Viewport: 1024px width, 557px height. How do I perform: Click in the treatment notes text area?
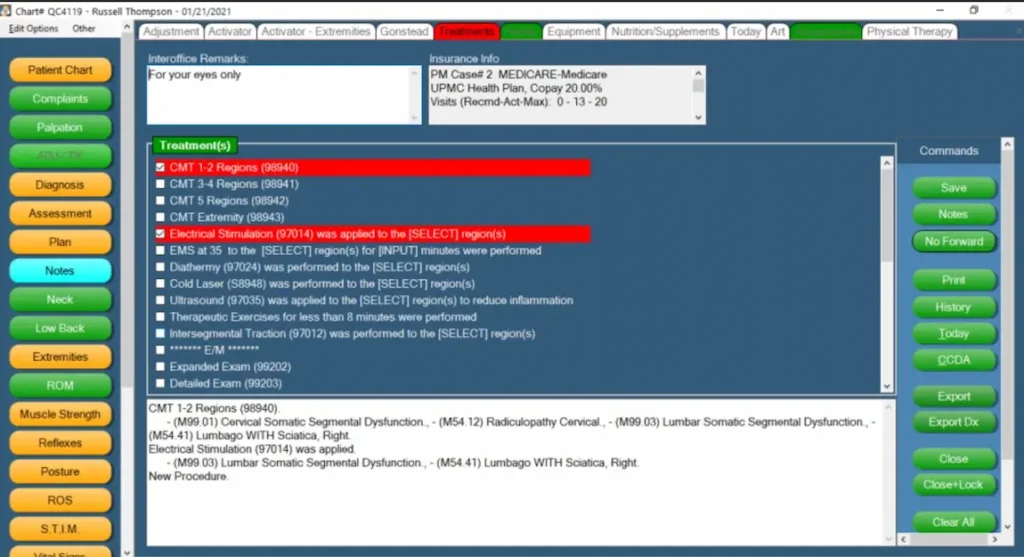pyautogui.click(x=520, y=473)
